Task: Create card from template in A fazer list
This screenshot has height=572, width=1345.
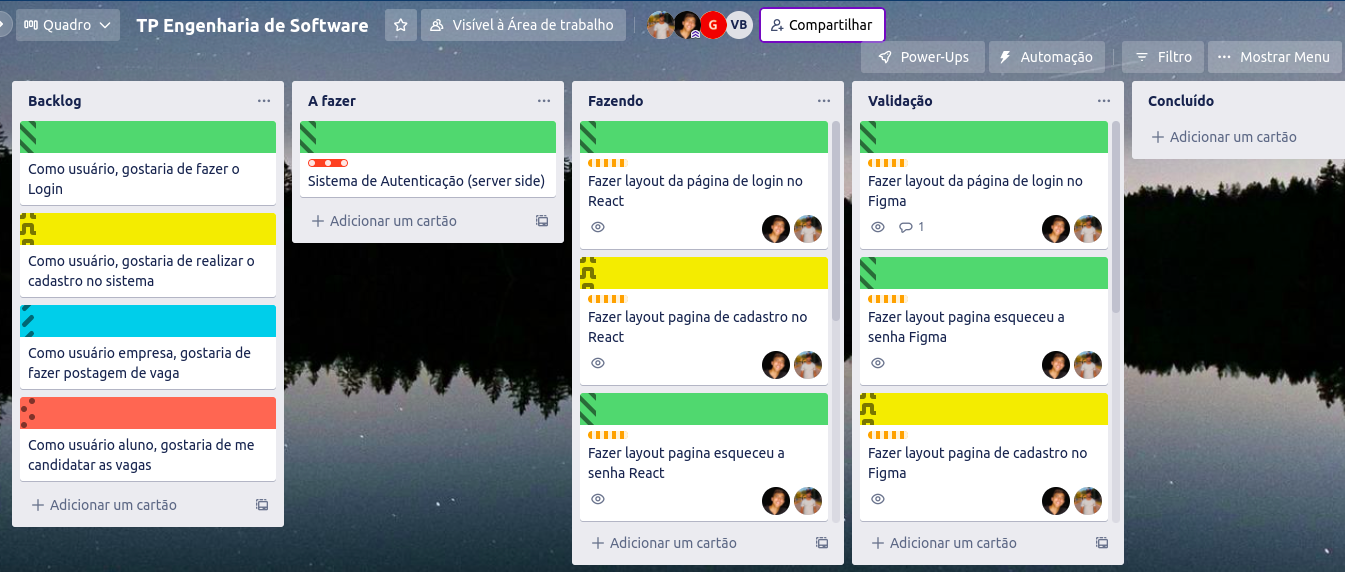Action: (542, 221)
